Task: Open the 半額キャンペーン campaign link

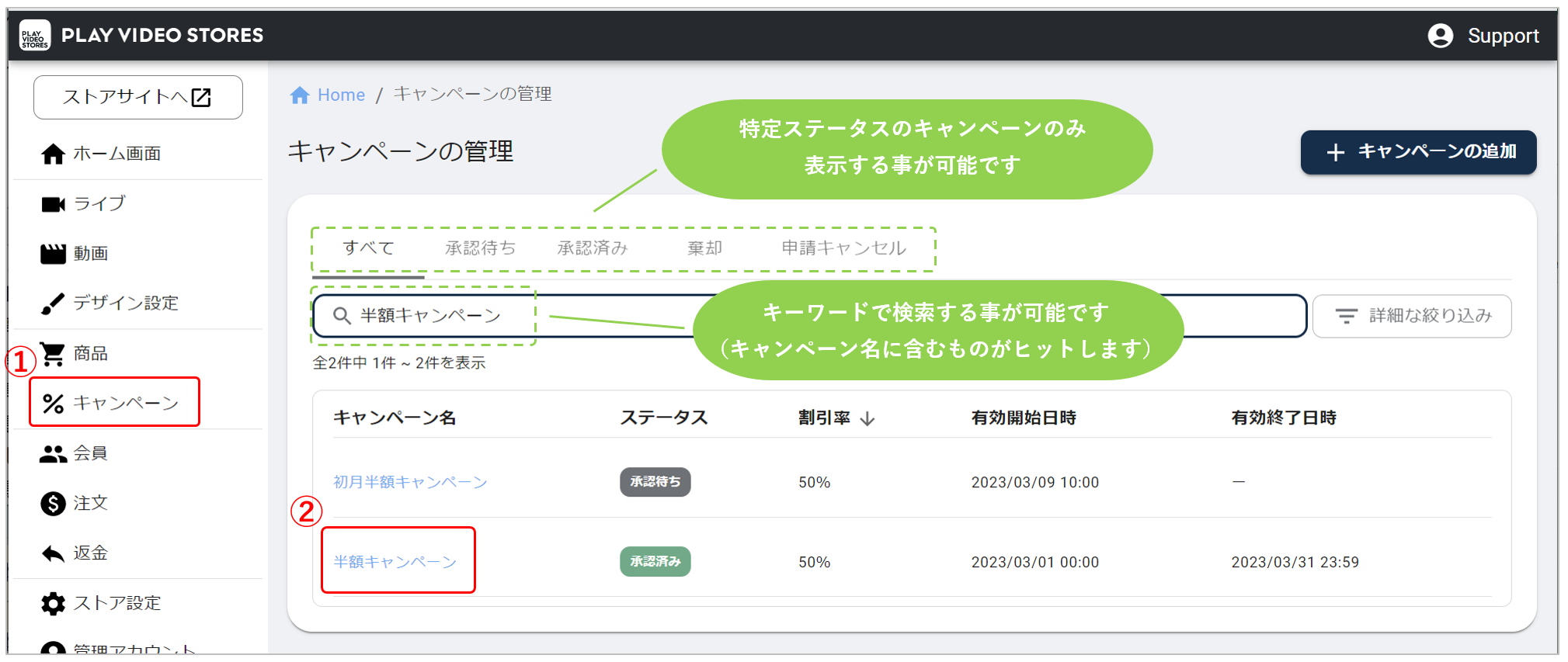Action: (395, 562)
